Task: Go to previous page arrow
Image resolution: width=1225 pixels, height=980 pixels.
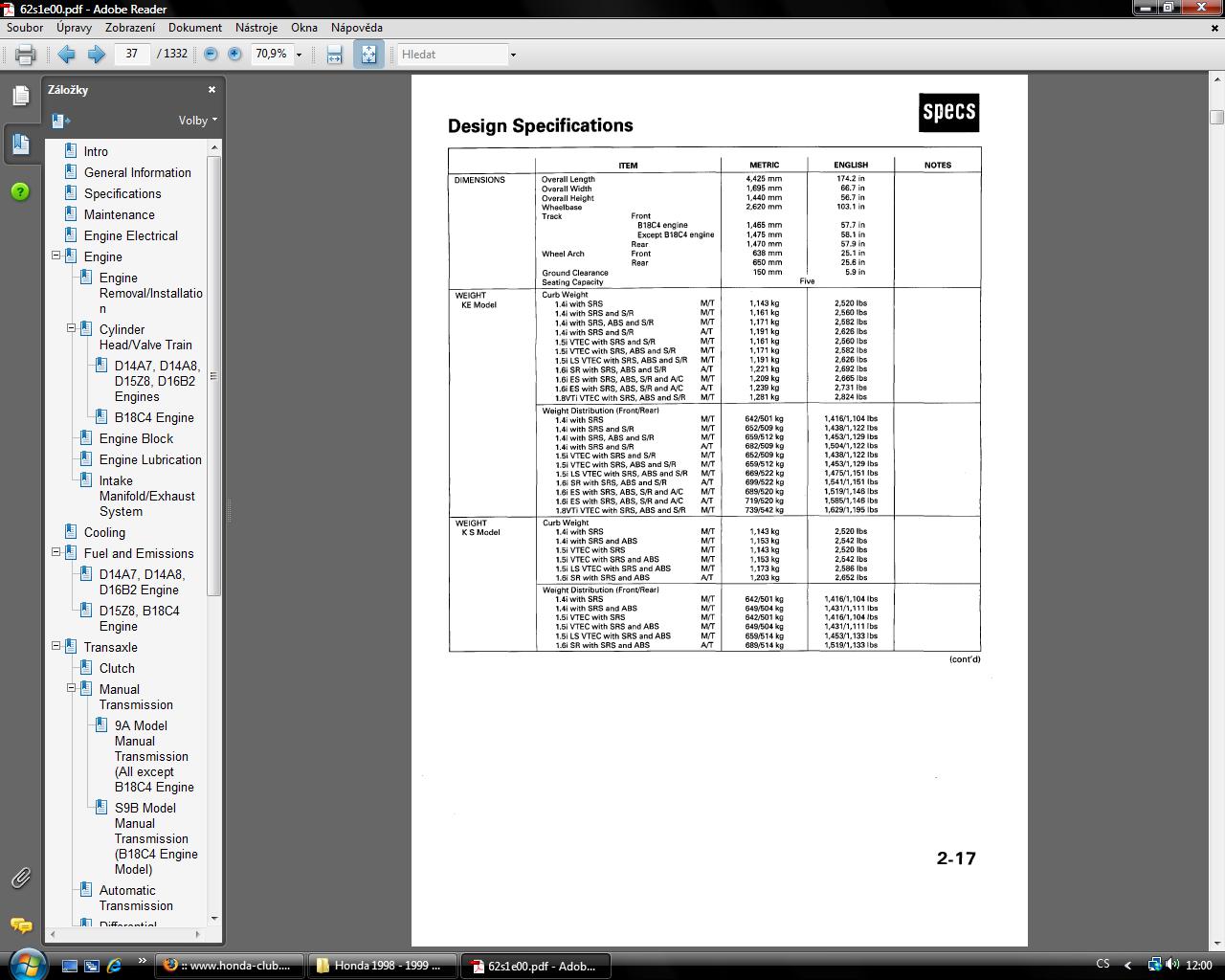Action: pos(66,55)
